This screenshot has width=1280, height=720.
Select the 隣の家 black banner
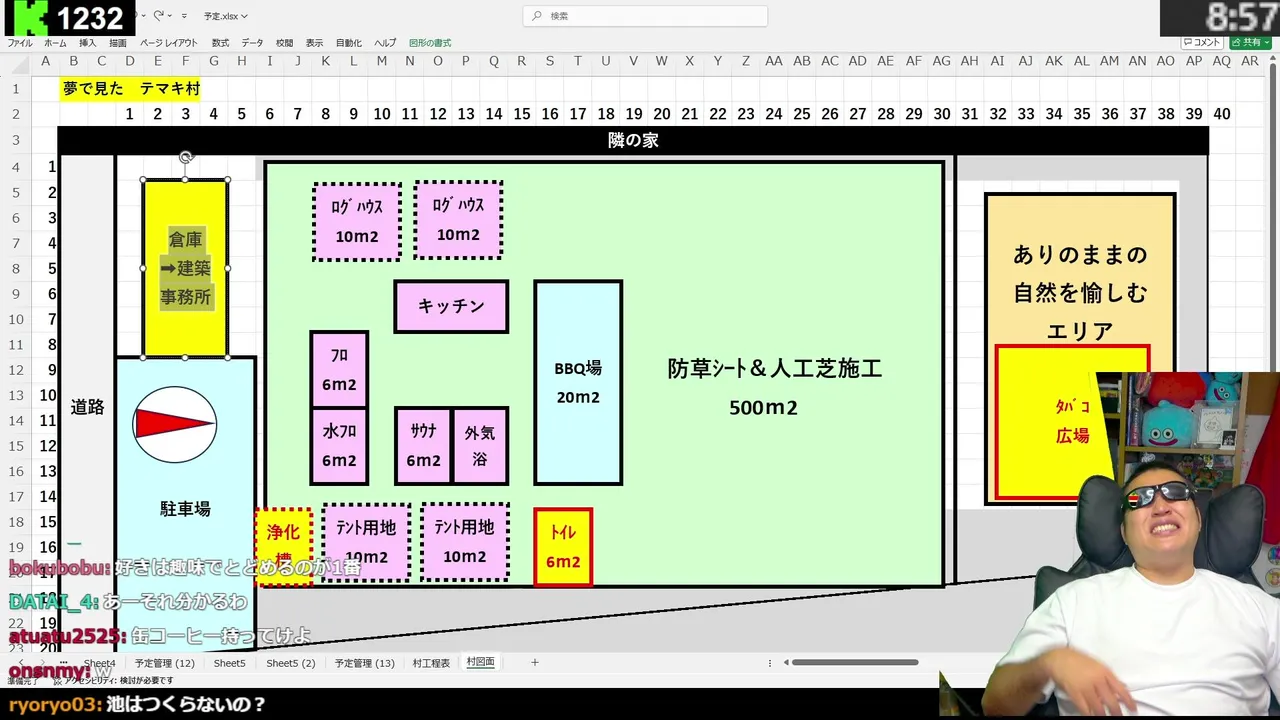(x=633, y=140)
